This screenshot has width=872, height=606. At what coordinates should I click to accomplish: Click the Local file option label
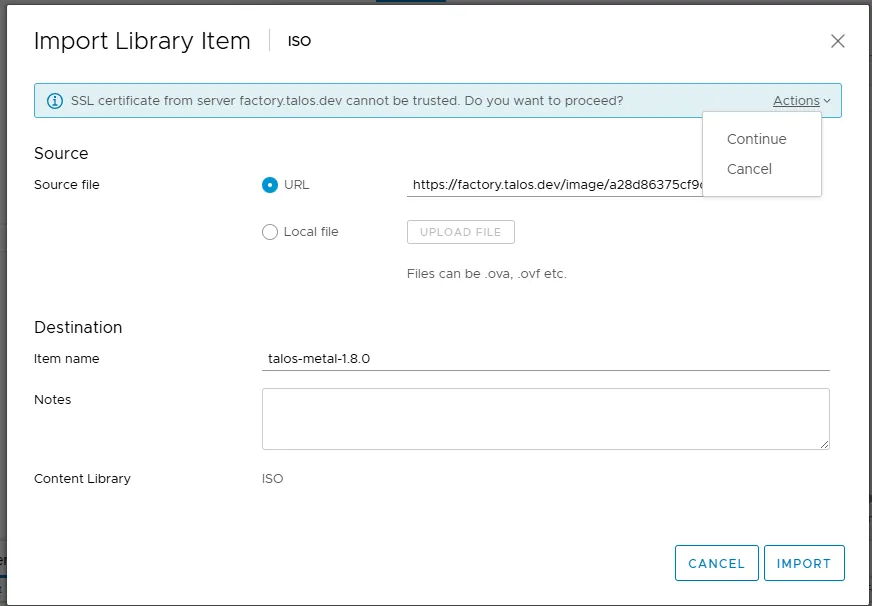click(x=311, y=232)
